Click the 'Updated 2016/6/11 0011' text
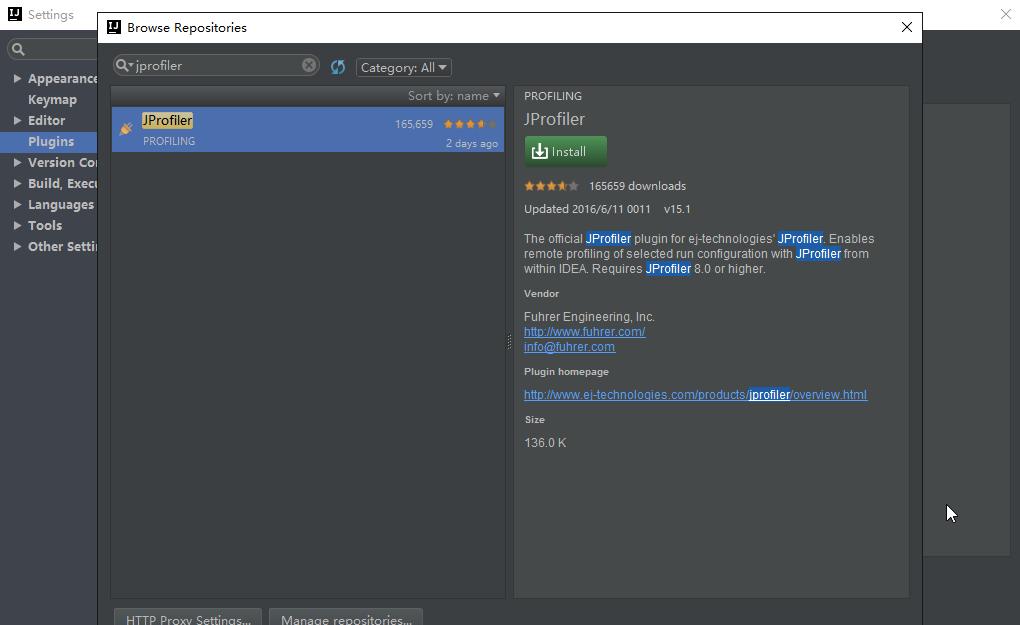This screenshot has width=1020, height=625. pos(587,209)
